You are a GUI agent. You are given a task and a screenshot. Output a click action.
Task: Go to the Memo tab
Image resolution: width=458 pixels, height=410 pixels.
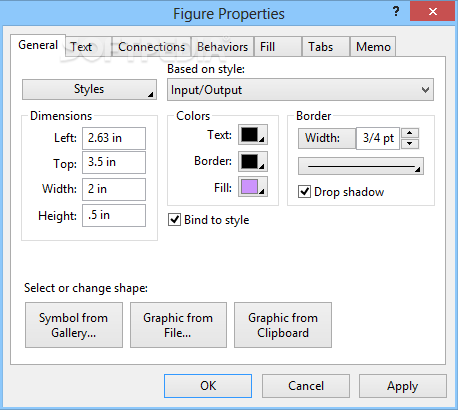(x=373, y=47)
